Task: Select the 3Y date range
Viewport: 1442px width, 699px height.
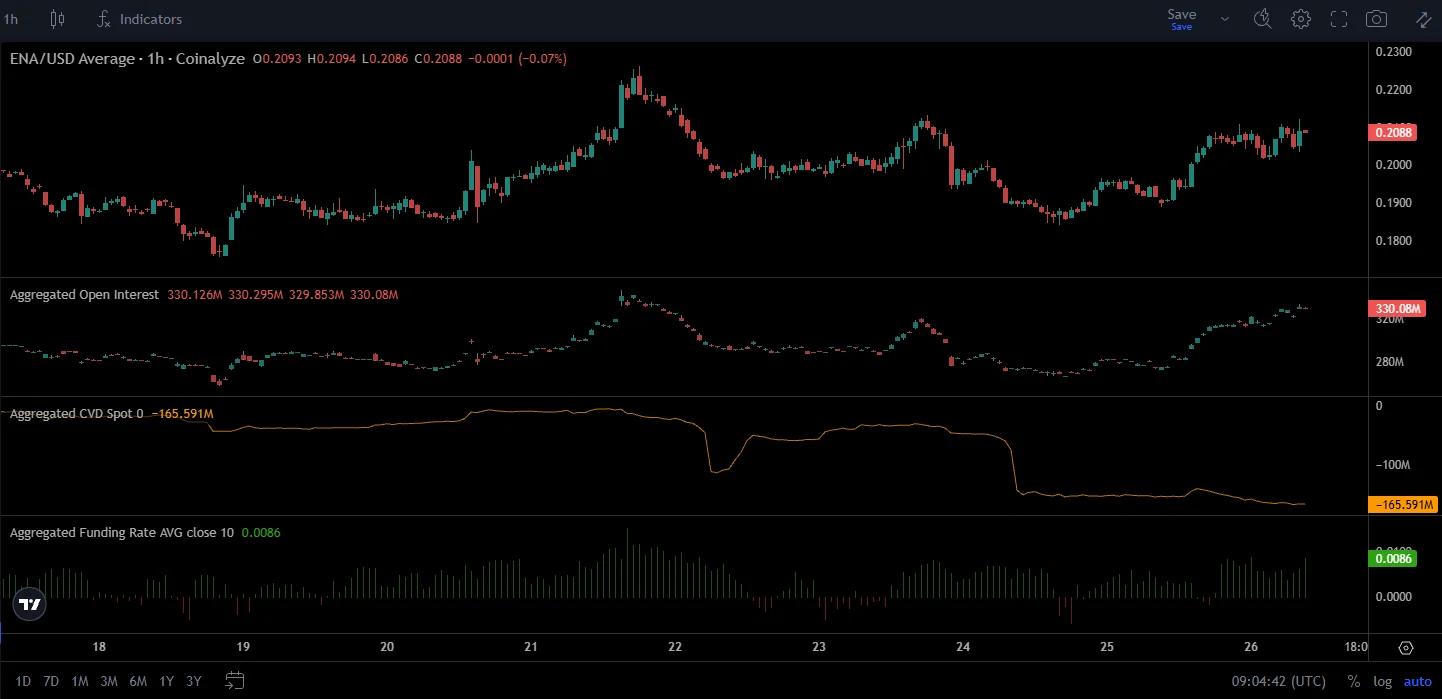Action: (194, 682)
